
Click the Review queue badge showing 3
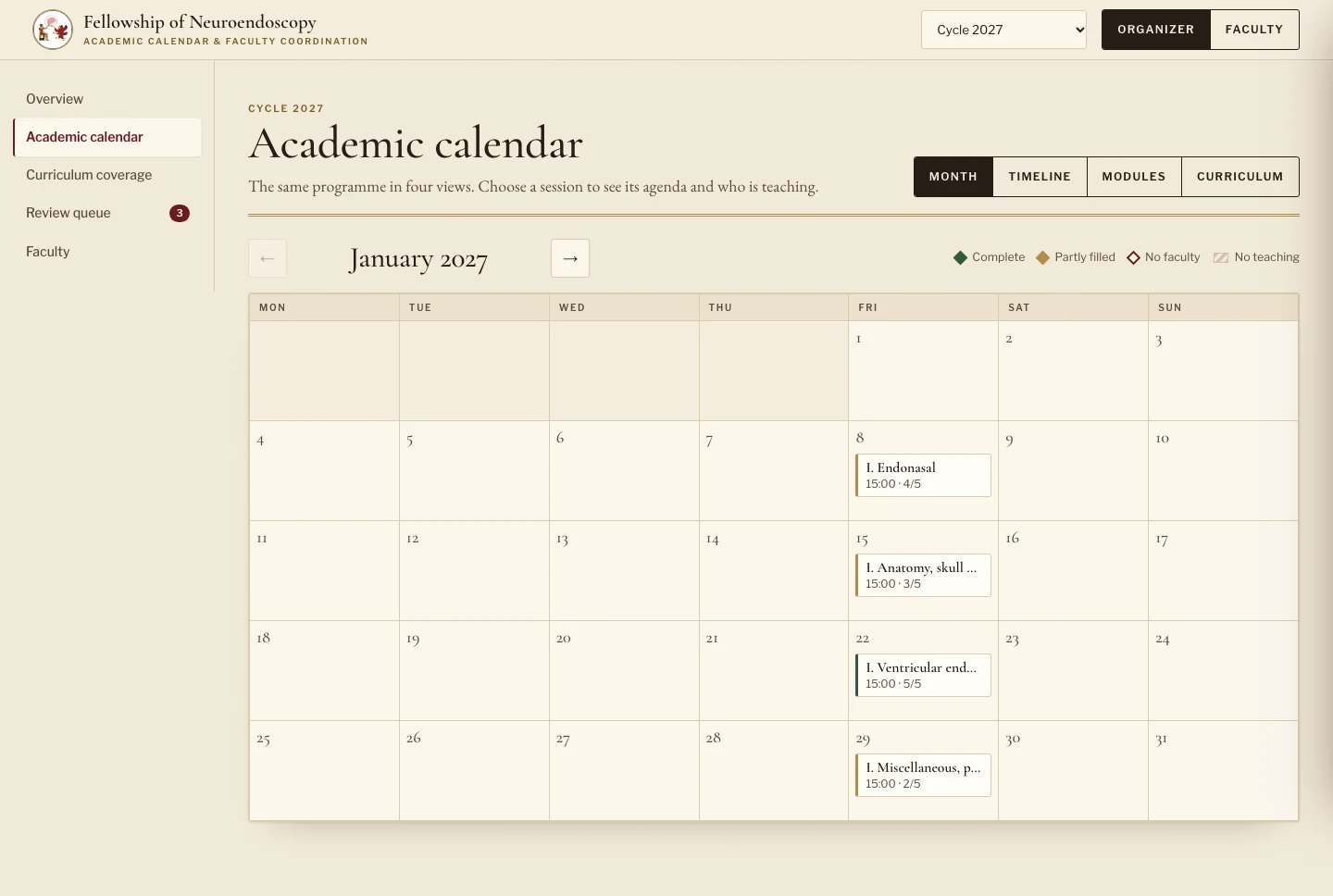[x=180, y=213]
